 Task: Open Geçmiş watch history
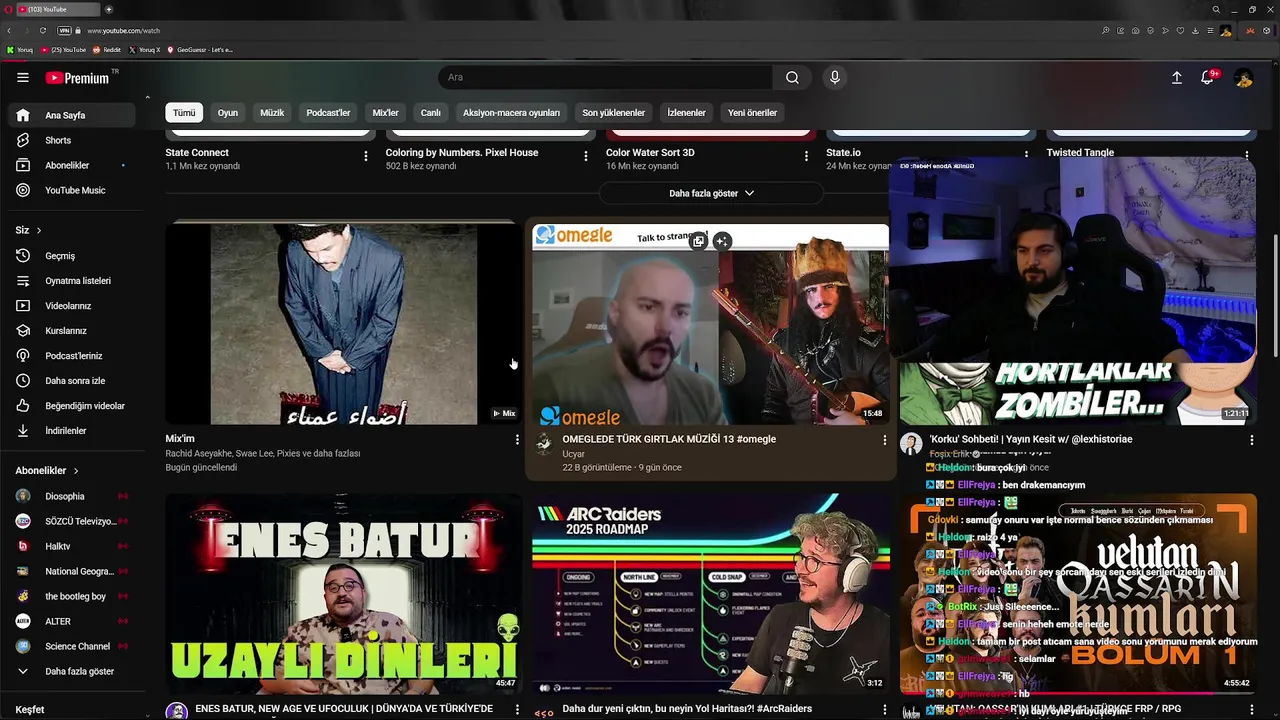click(x=71, y=256)
